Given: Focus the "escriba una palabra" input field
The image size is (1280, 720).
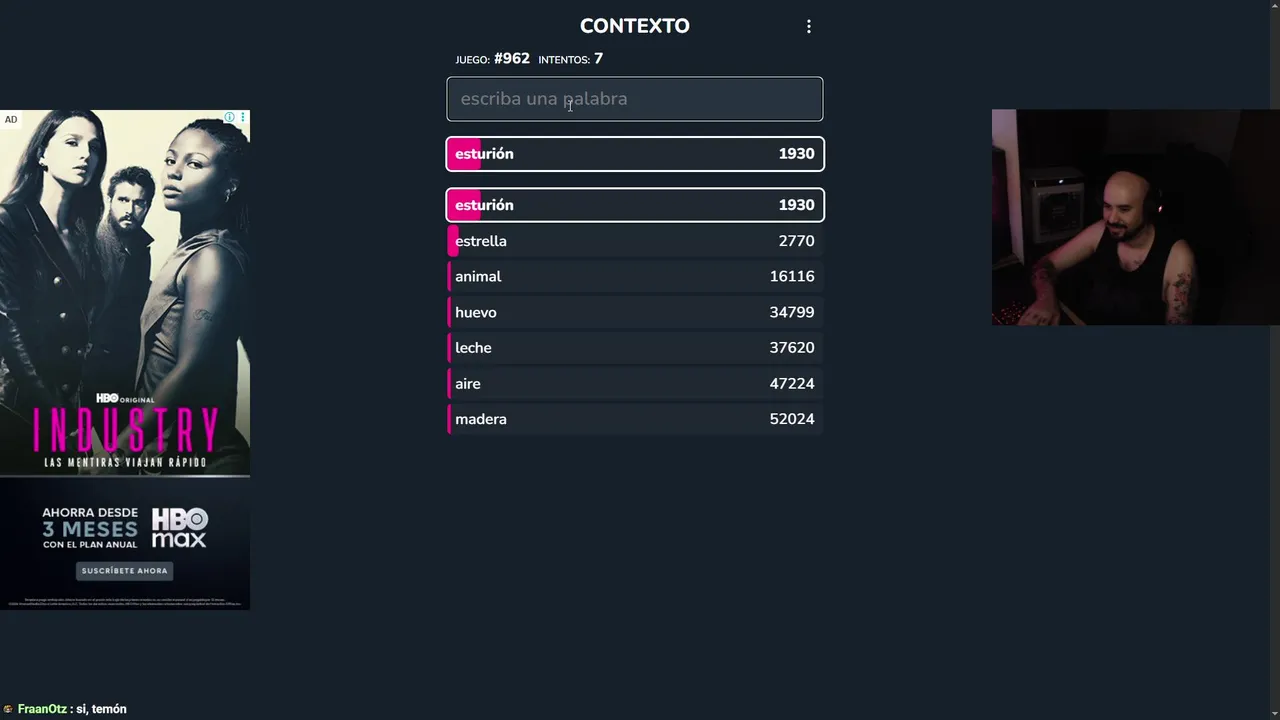Looking at the screenshot, I should (x=634, y=99).
